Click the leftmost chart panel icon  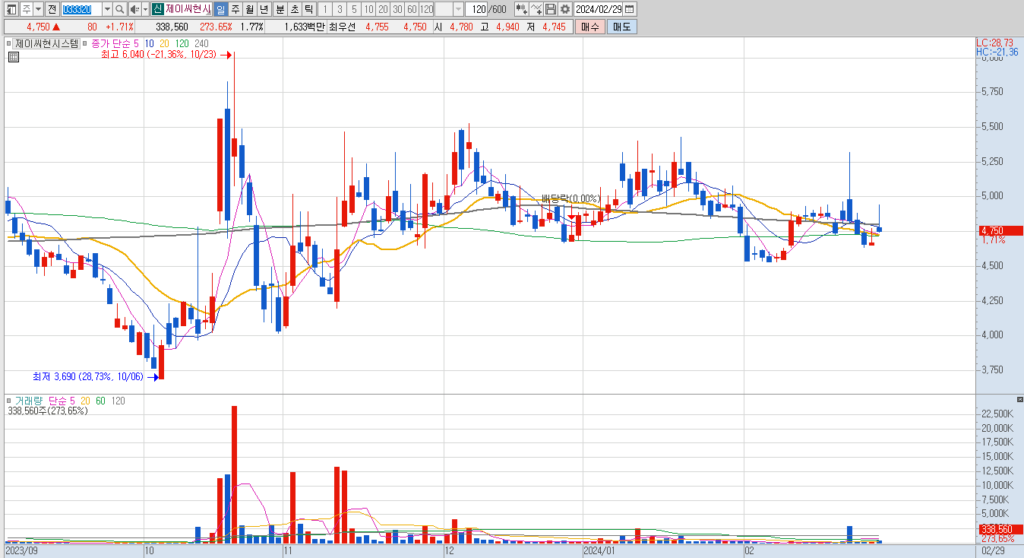coord(12,9)
